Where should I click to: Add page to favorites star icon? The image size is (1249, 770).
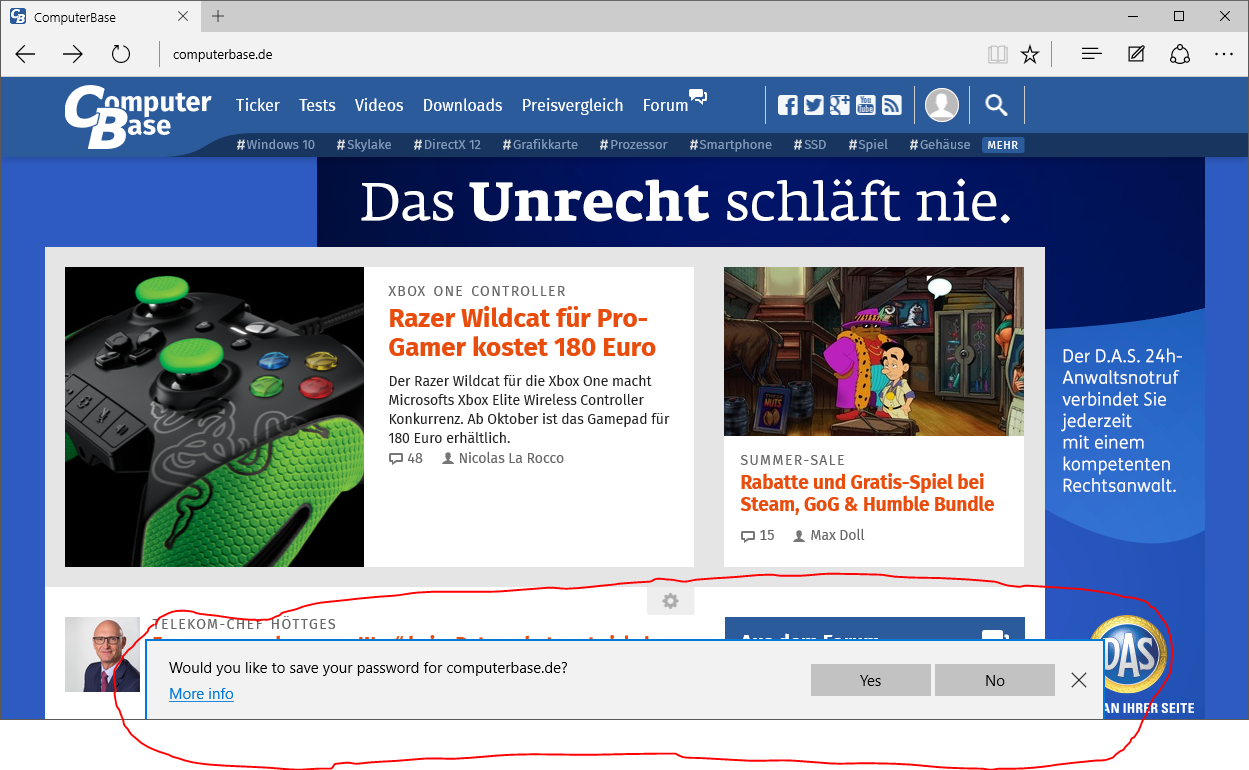(x=1030, y=54)
